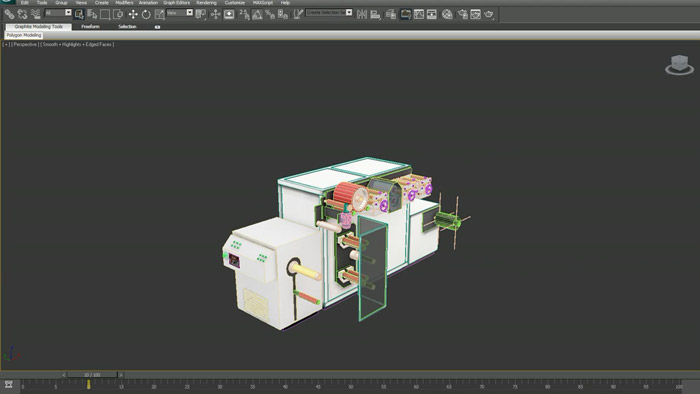Open the View reference coordinate dropdown
The image size is (700, 394).
(x=179, y=13)
